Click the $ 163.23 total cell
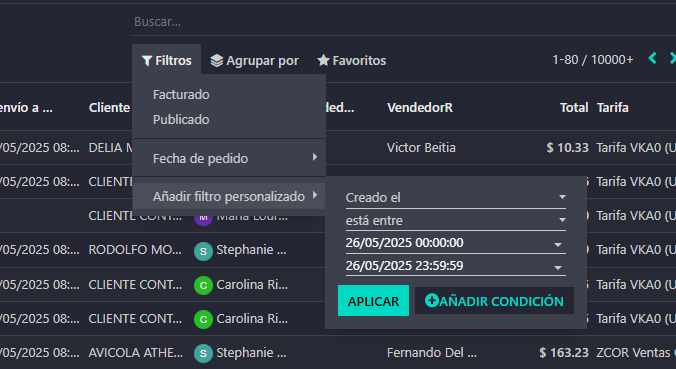The image size is (676, 369). tap(564, 353)
